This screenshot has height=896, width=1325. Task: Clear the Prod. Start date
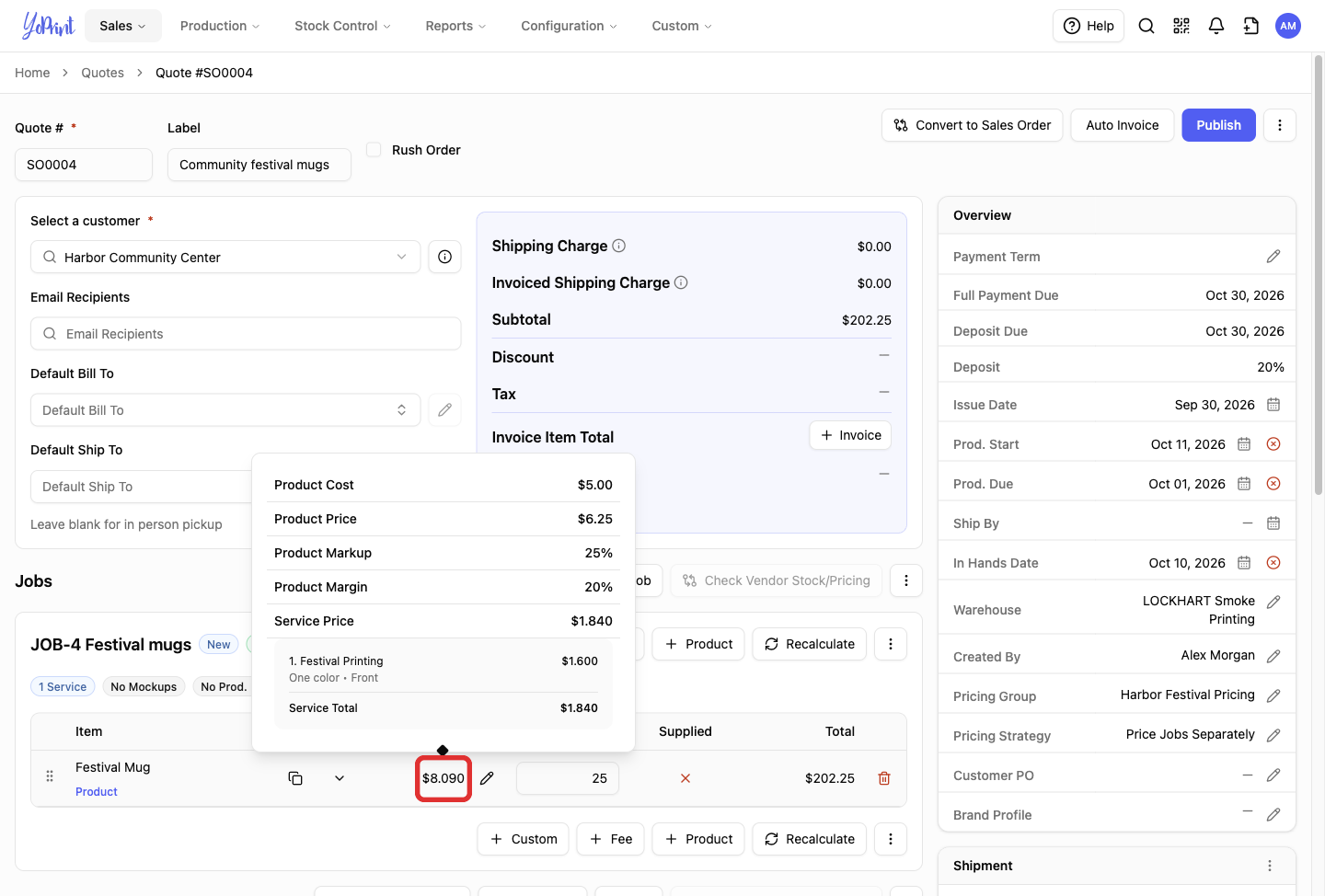coord(1273,444)
